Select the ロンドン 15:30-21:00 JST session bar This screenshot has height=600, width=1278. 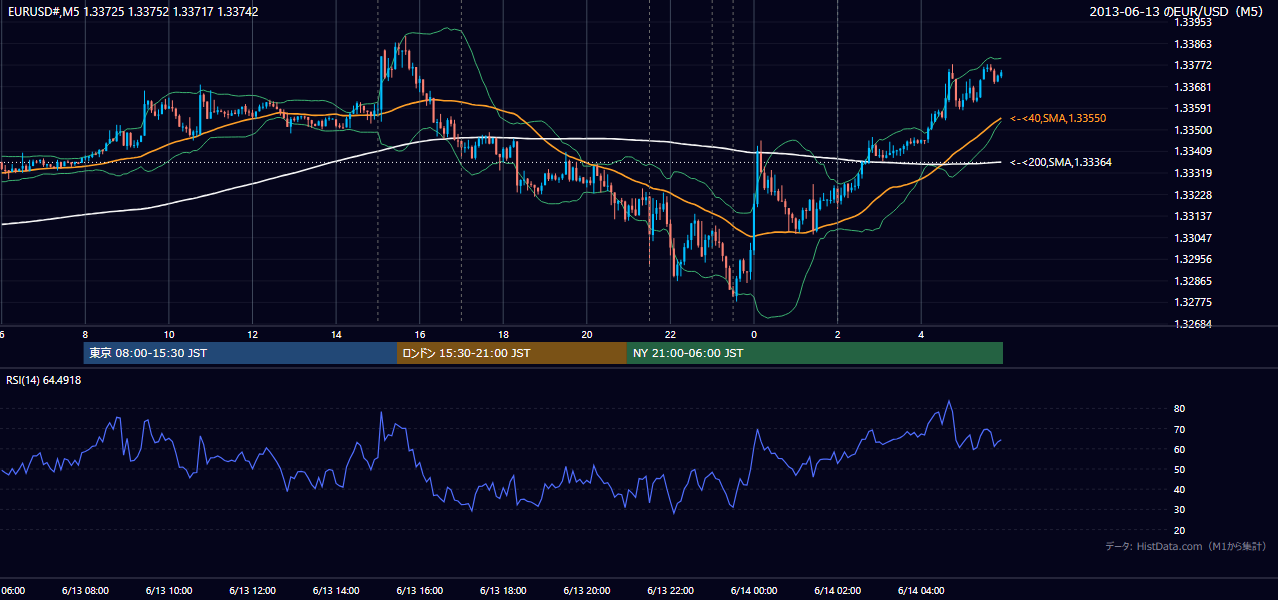click(512, 353)
